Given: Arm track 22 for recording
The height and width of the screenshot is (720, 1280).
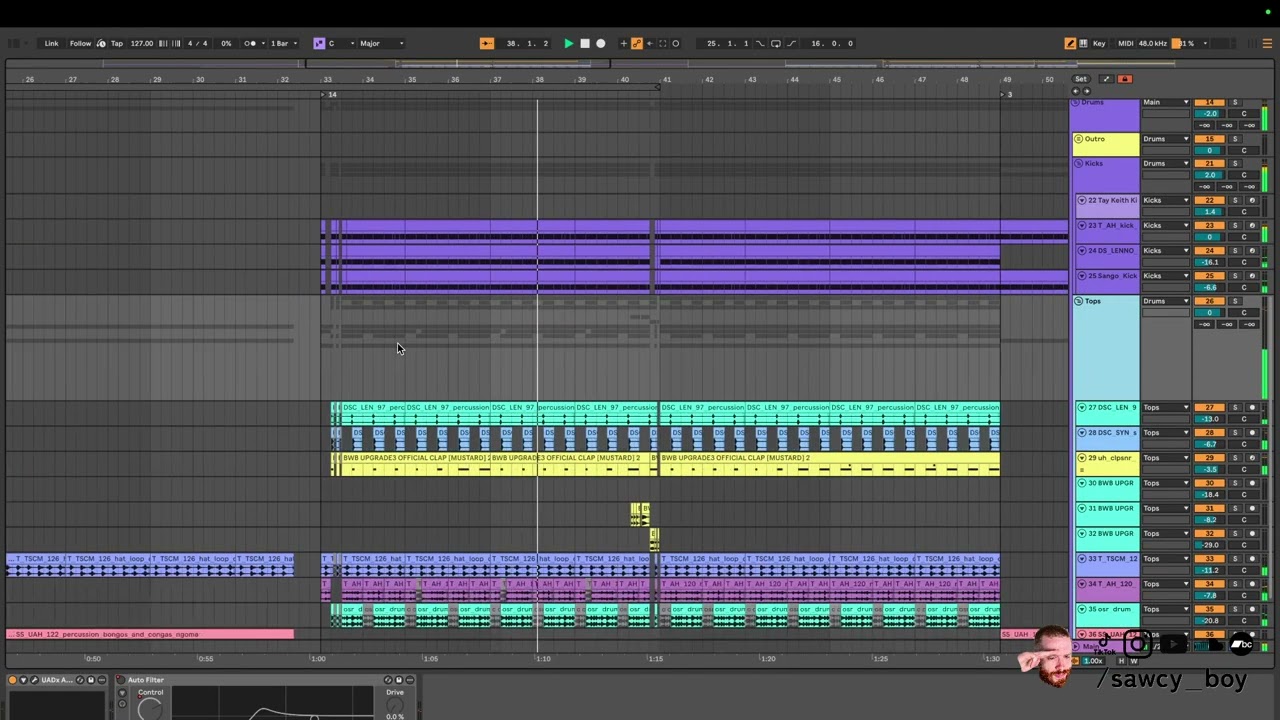Looking at the screenshot, I should [x=1252, y=200].
